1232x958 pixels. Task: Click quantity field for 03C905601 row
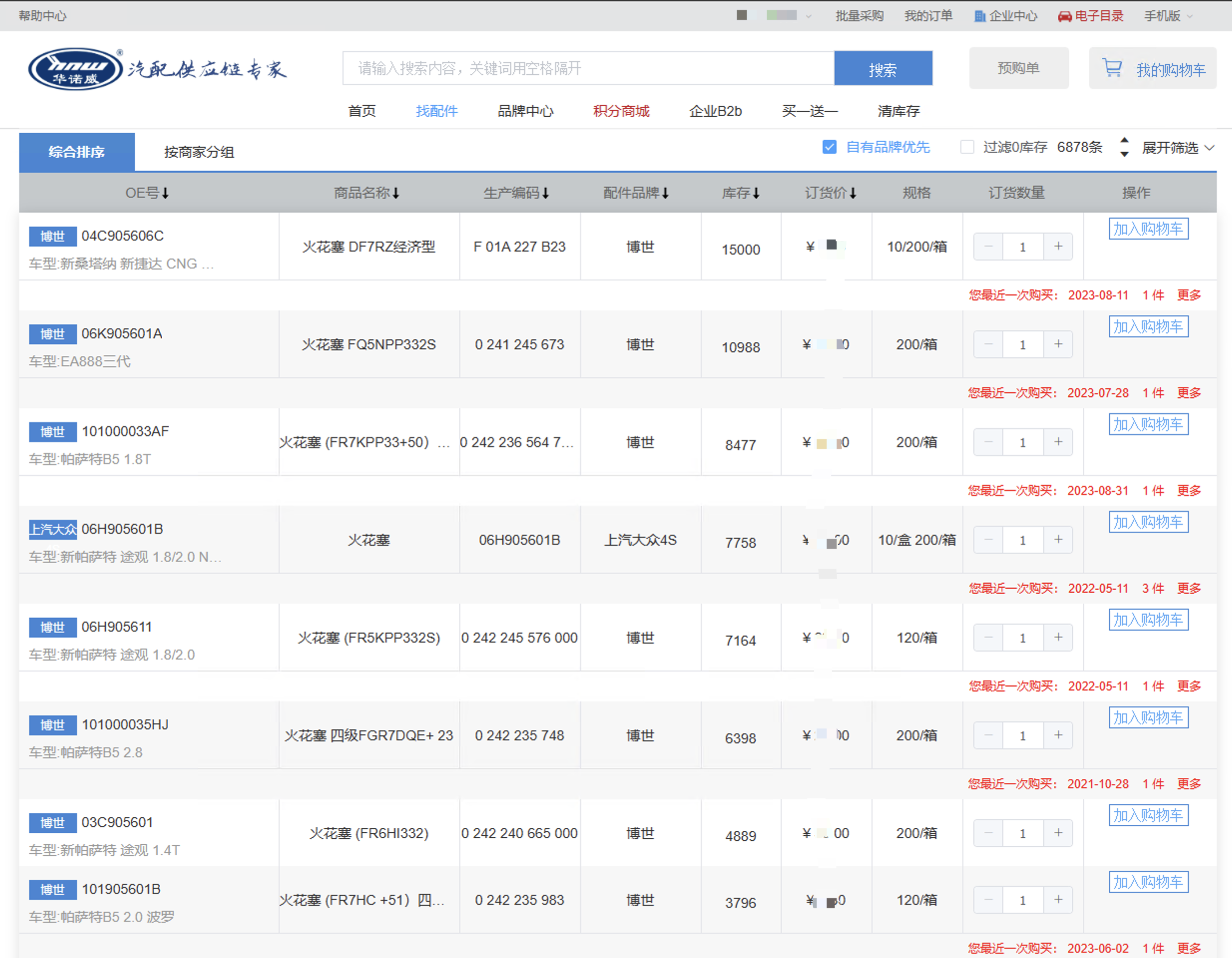coord(1023,833)
